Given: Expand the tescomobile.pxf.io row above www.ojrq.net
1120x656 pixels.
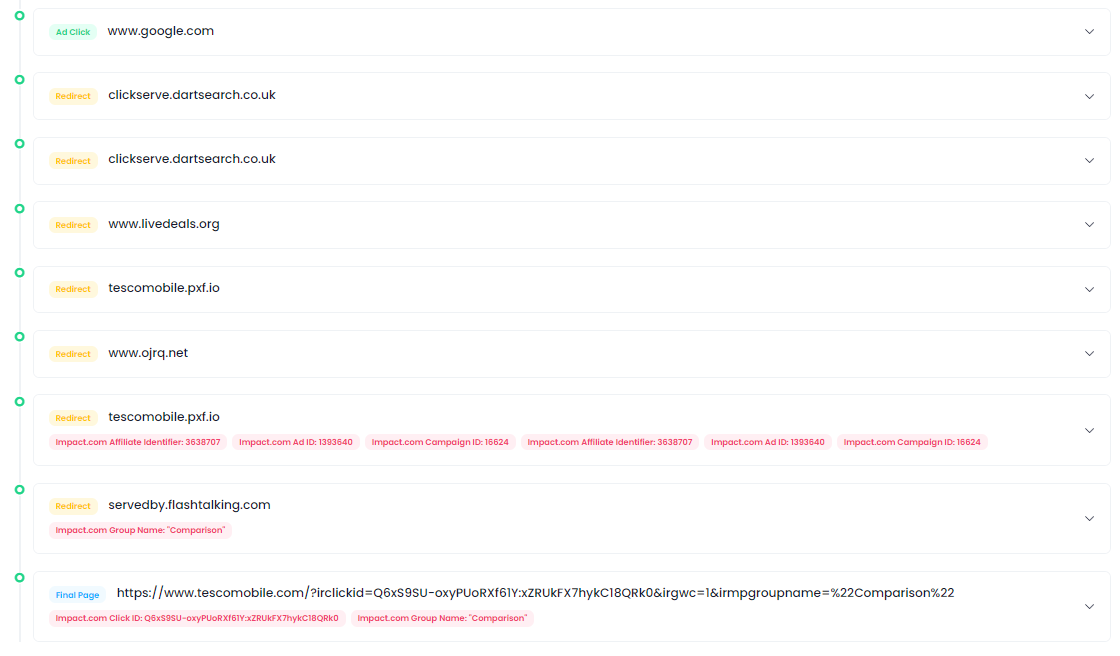Looking at the screenshot, I should (x=1089, y=289).
